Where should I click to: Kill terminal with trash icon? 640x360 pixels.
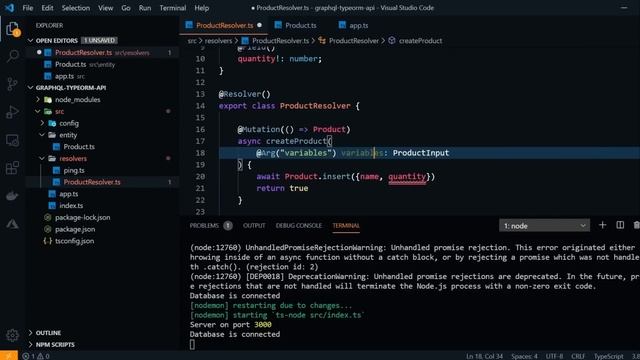pos(636,225)
